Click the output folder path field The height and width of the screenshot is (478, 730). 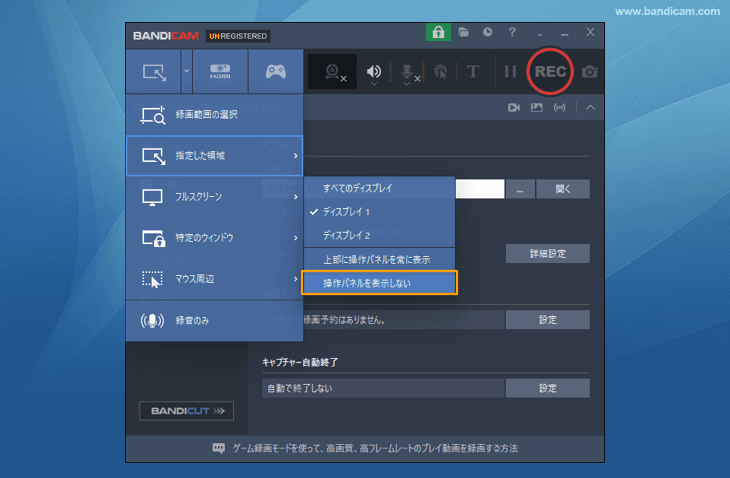(x=480, y=189)
